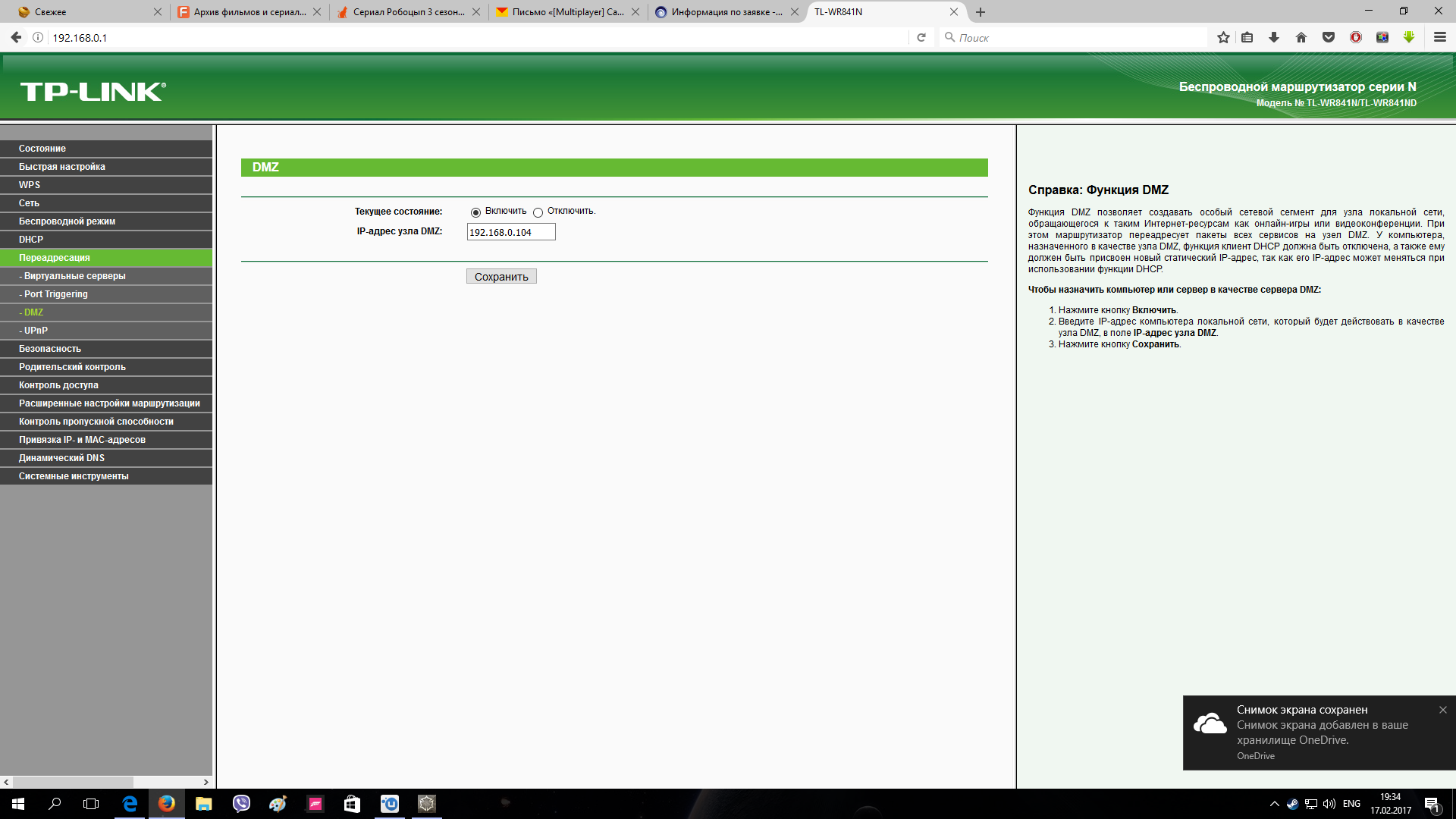
Task: Click the Microsoft Edge taskbar icon
Action: (130, 804)
